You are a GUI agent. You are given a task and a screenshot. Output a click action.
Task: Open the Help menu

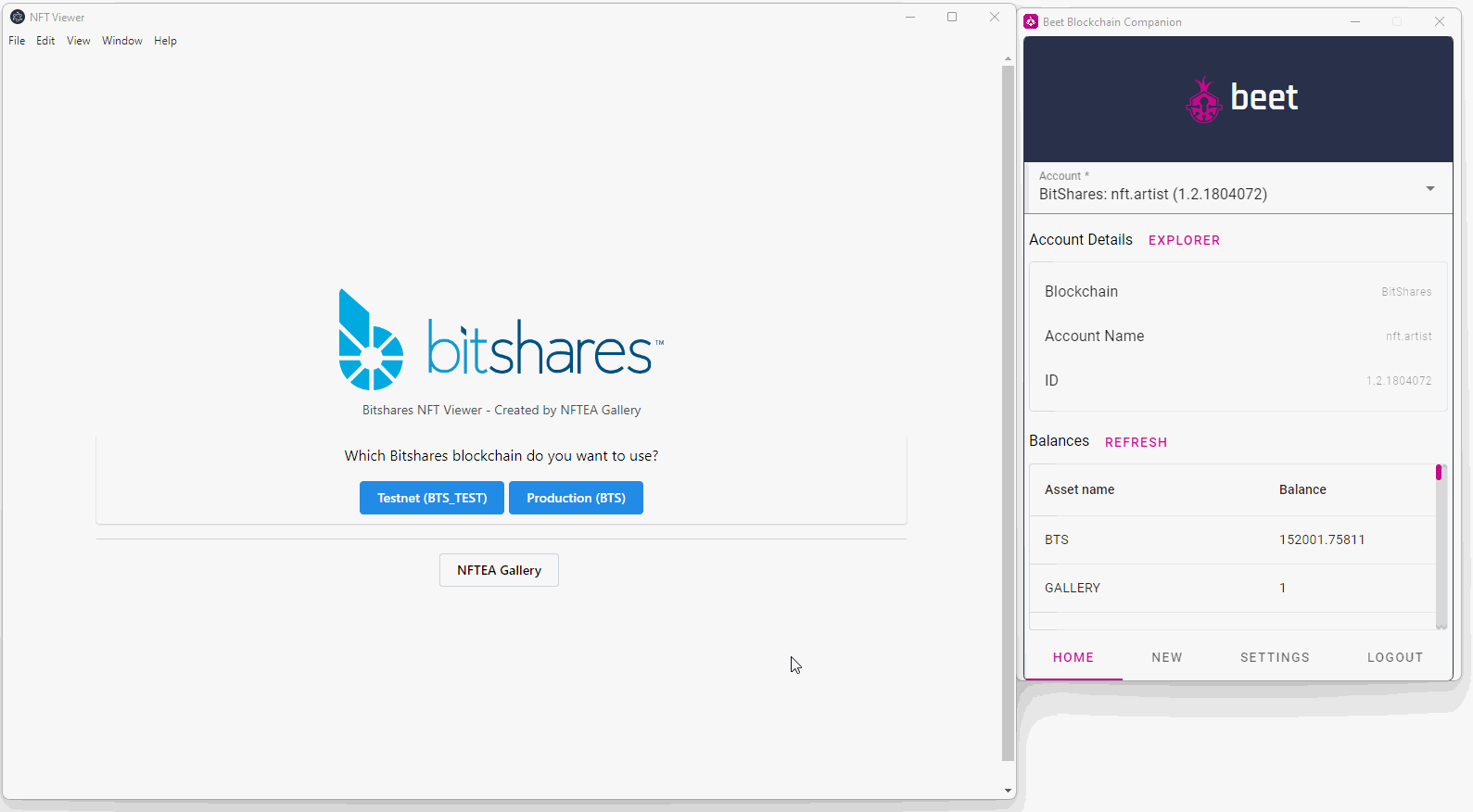tap(165, 41)
